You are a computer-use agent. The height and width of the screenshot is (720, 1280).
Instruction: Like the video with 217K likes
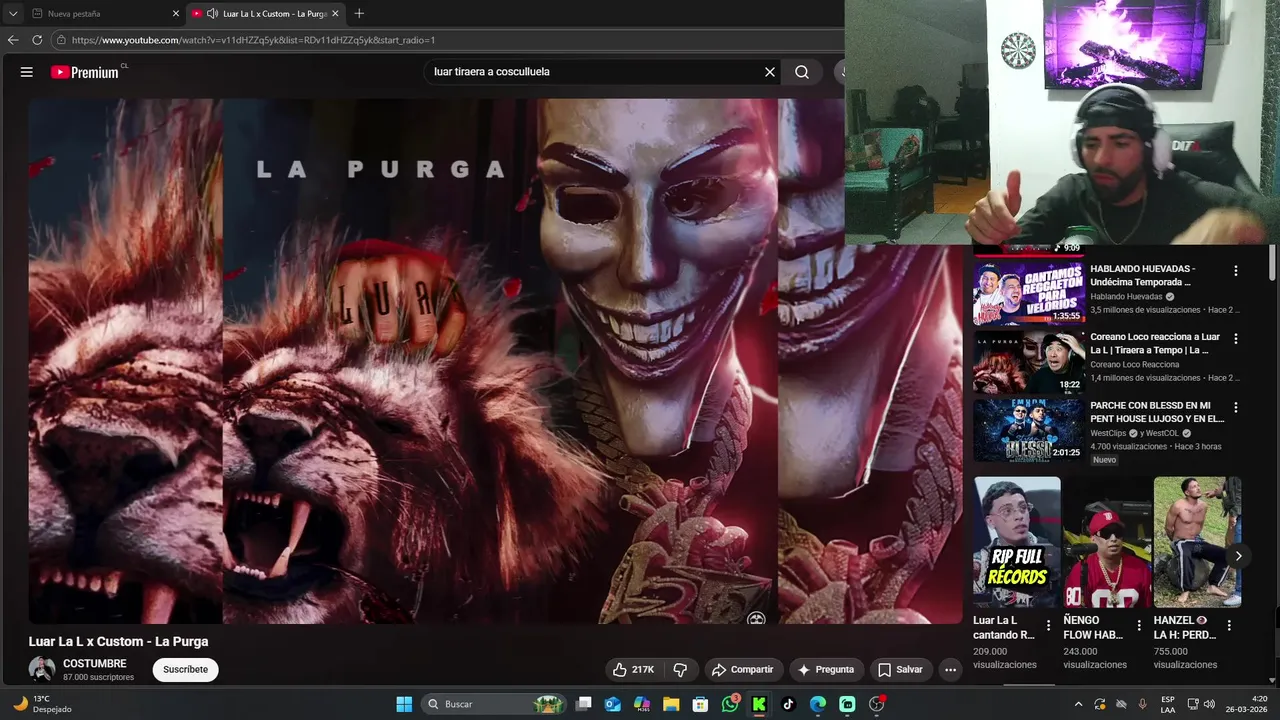(x=634, y=669)
